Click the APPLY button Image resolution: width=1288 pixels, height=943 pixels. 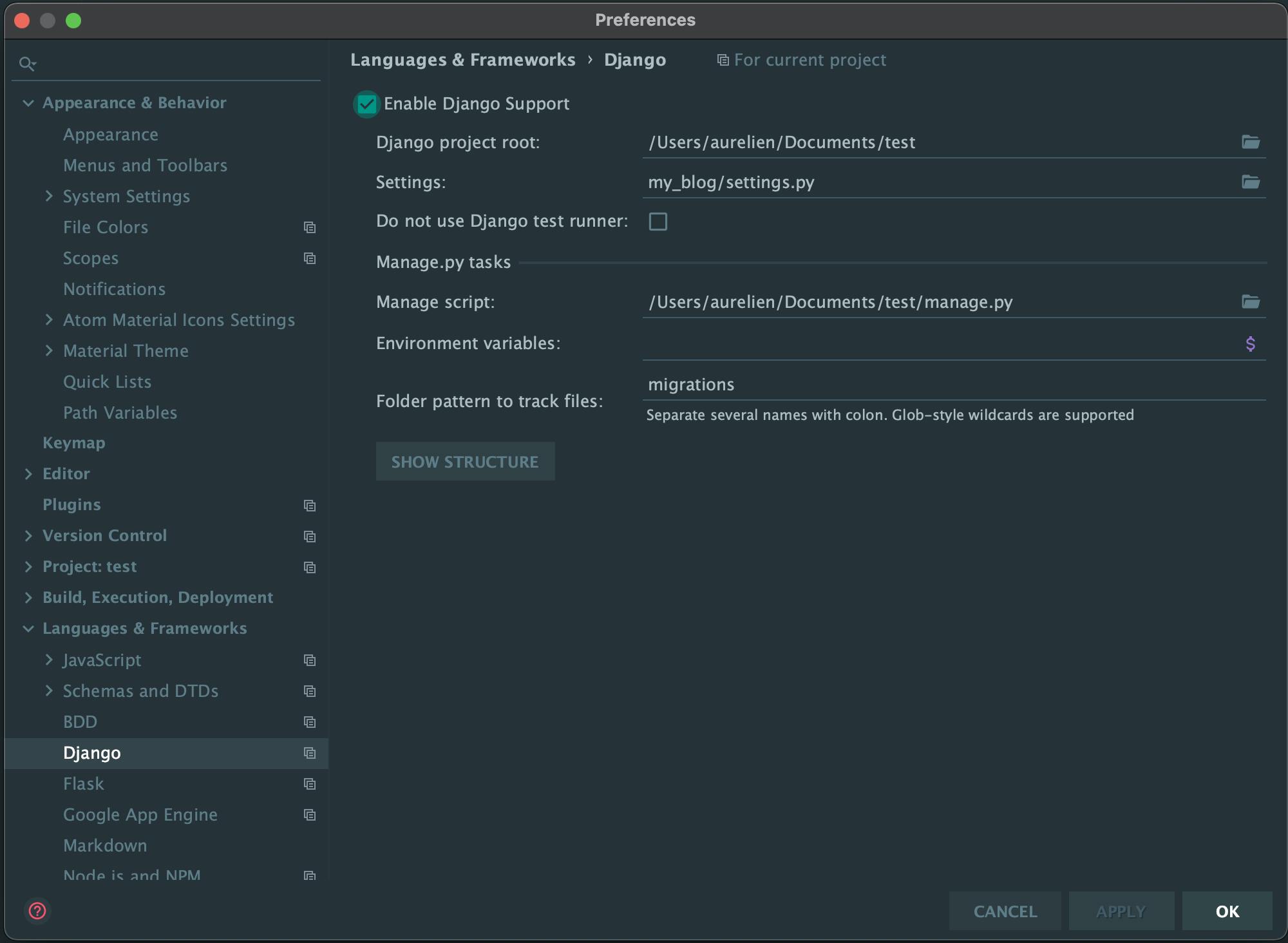[x=1121, y=911]
